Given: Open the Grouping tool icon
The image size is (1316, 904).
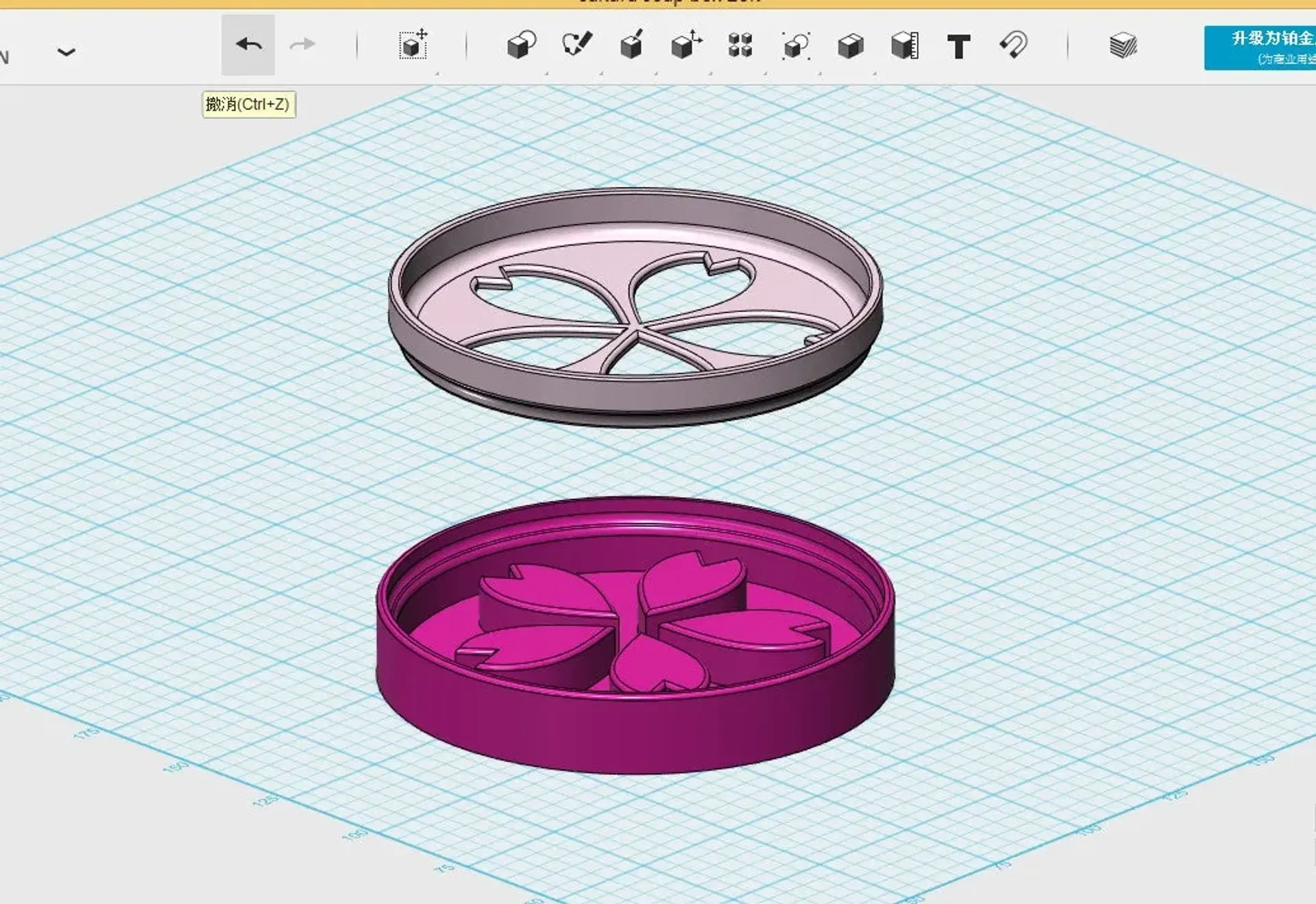Looking at the screenshot, I should pyautogui.click(x=796, y=46).
